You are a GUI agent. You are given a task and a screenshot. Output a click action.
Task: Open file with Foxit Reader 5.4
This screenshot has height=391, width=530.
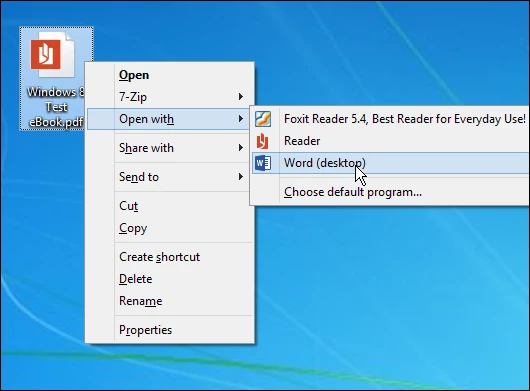tap(390, 119)
